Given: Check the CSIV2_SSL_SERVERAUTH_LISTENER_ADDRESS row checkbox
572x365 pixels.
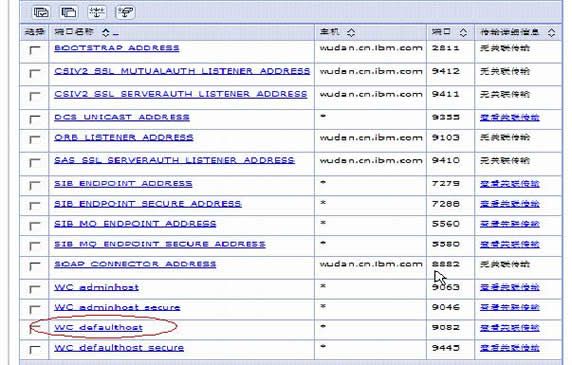Looking at the screenshot, I should coord(35,96).
